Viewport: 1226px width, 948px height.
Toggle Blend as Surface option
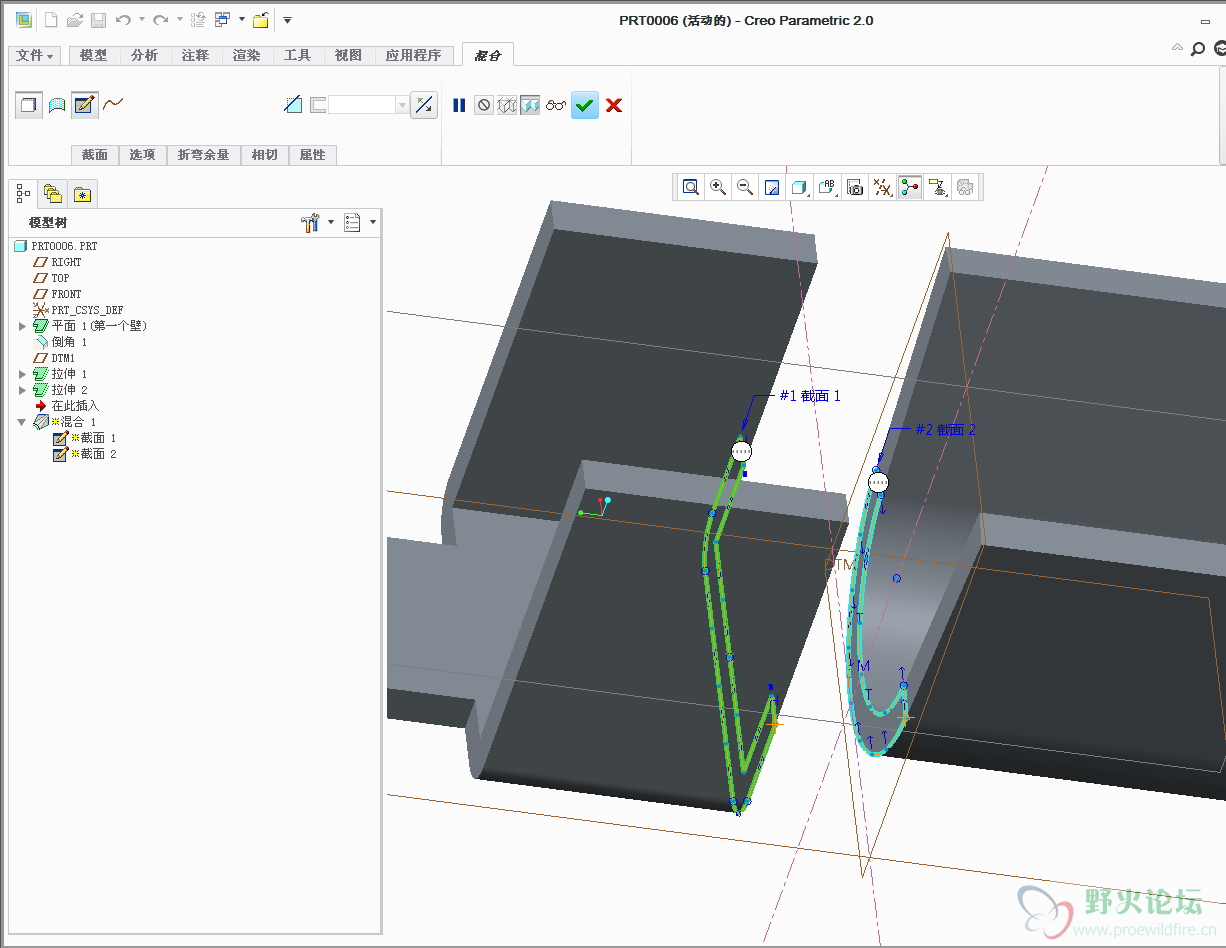click(x=57, y=104)
